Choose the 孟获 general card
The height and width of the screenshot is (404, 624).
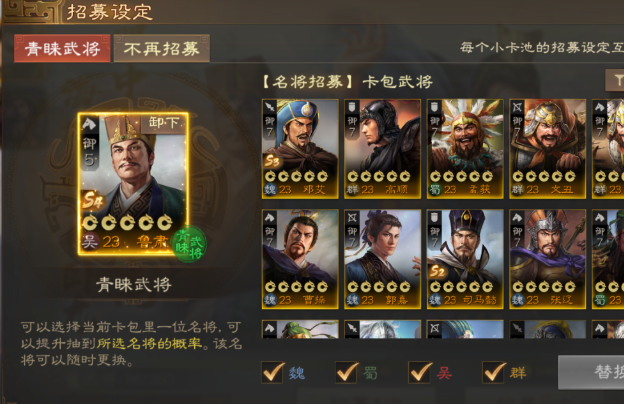(465, 148)
